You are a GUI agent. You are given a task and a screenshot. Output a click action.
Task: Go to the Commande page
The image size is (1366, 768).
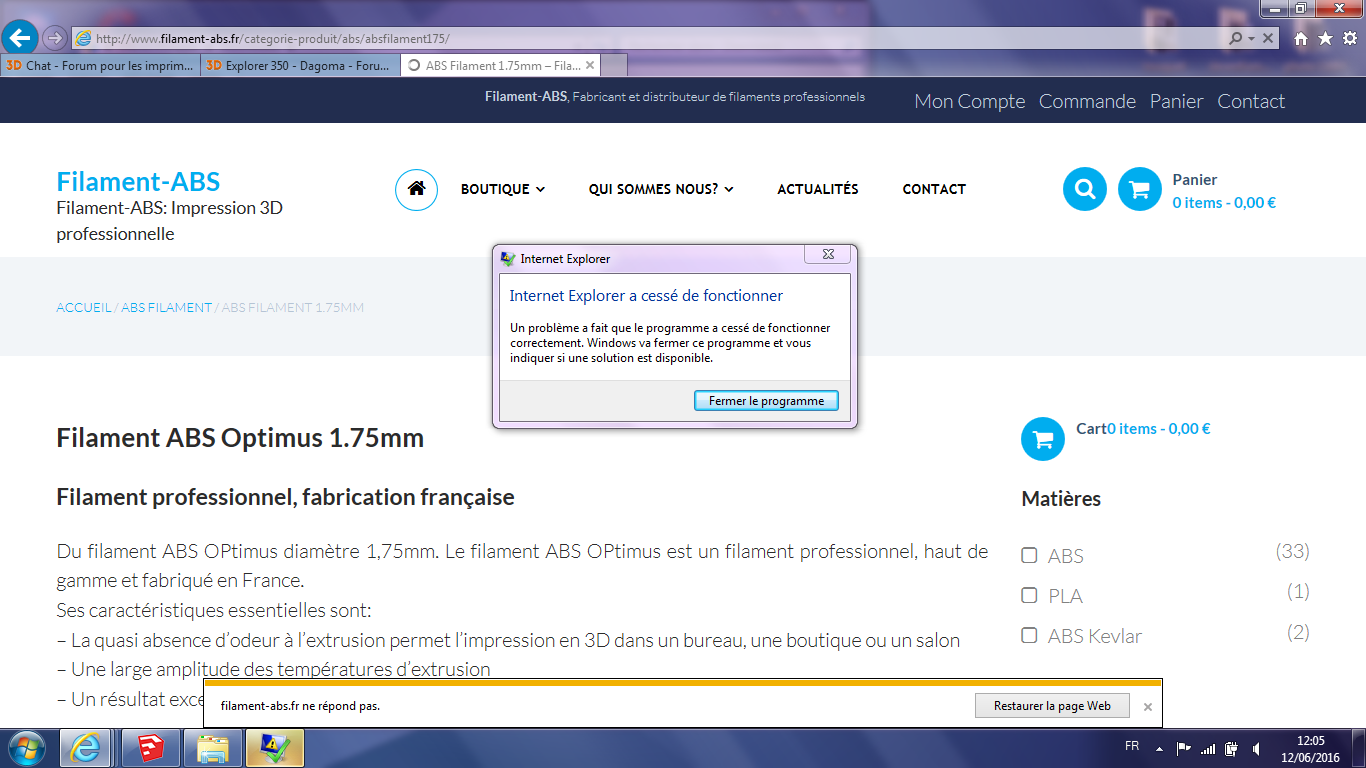pos(1087,101)
